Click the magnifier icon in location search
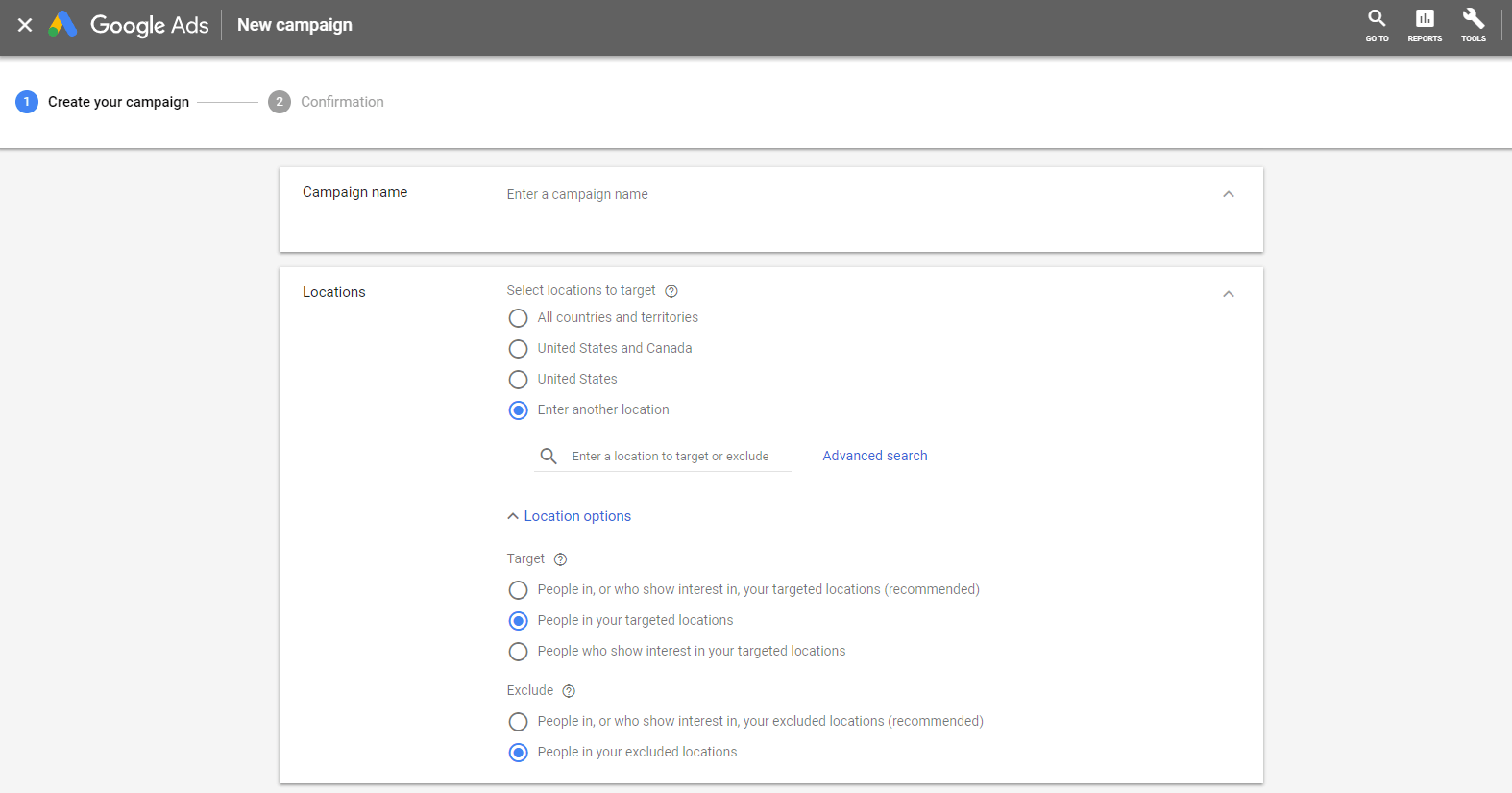 (x=549, y=456)
